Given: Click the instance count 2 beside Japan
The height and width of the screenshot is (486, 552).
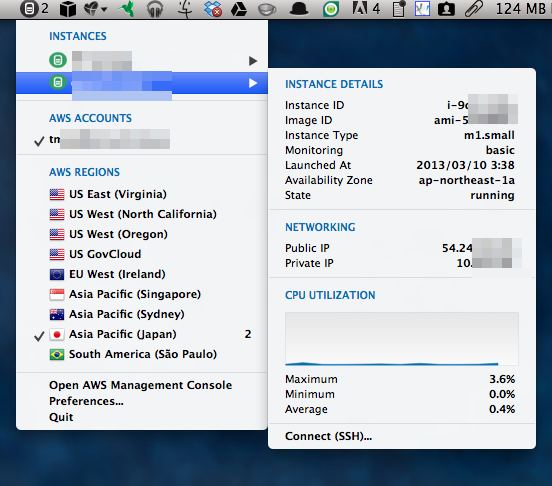Looking at the screenshot, I should point(248,334).
